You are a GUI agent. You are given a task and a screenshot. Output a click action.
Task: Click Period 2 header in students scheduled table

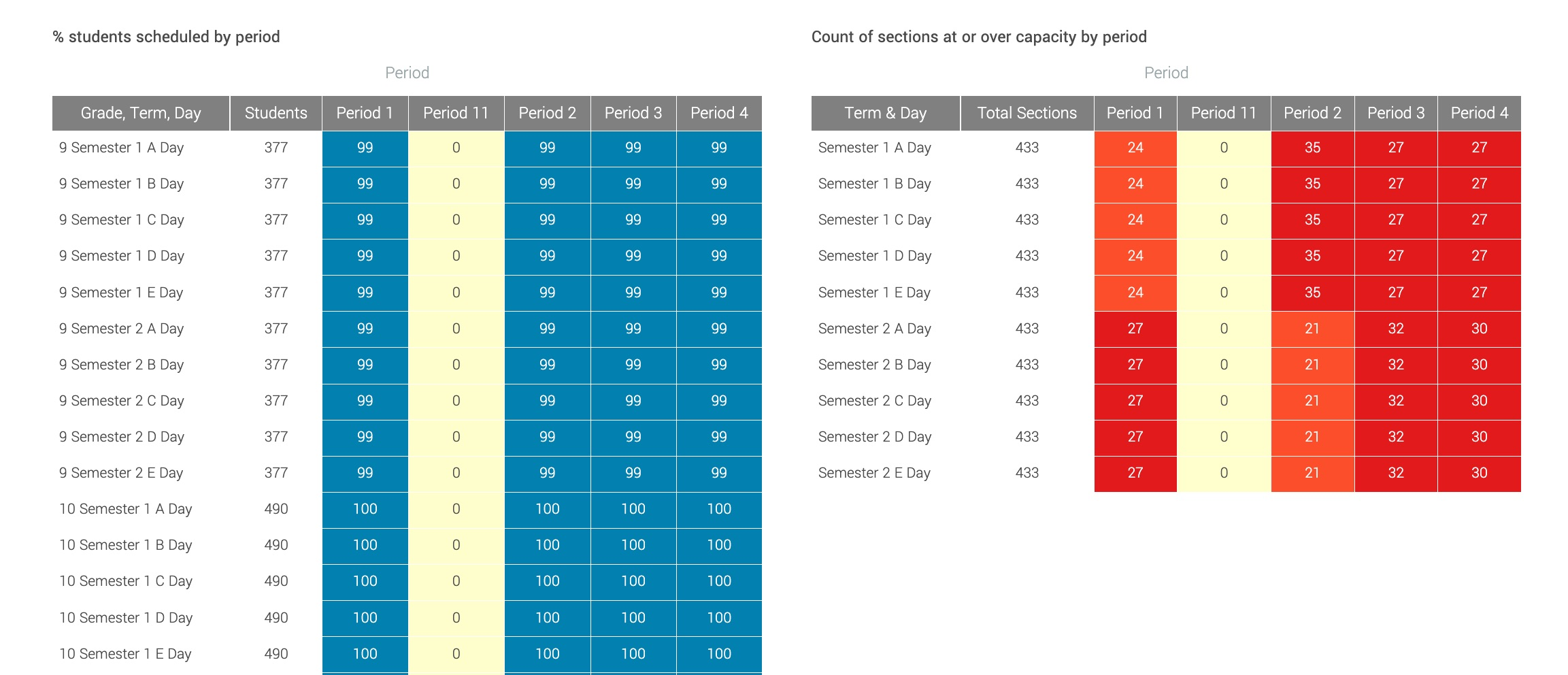[547, 113]
